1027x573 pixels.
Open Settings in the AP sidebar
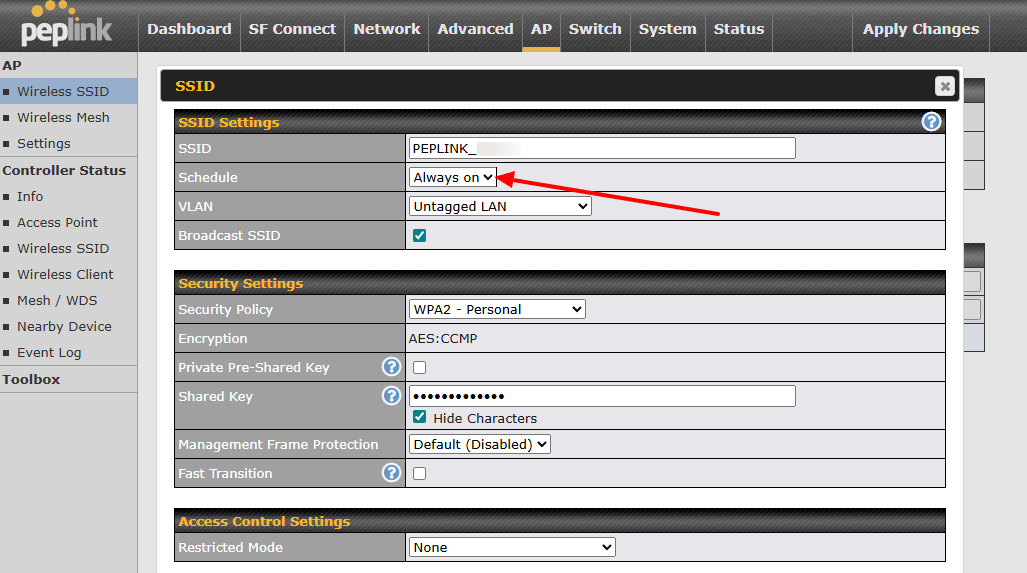(x=44, y=143)
